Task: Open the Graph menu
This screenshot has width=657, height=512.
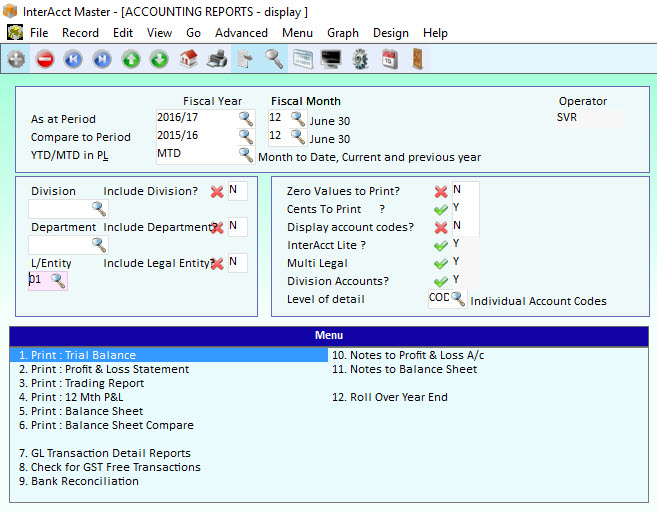Action: point(343,33)
